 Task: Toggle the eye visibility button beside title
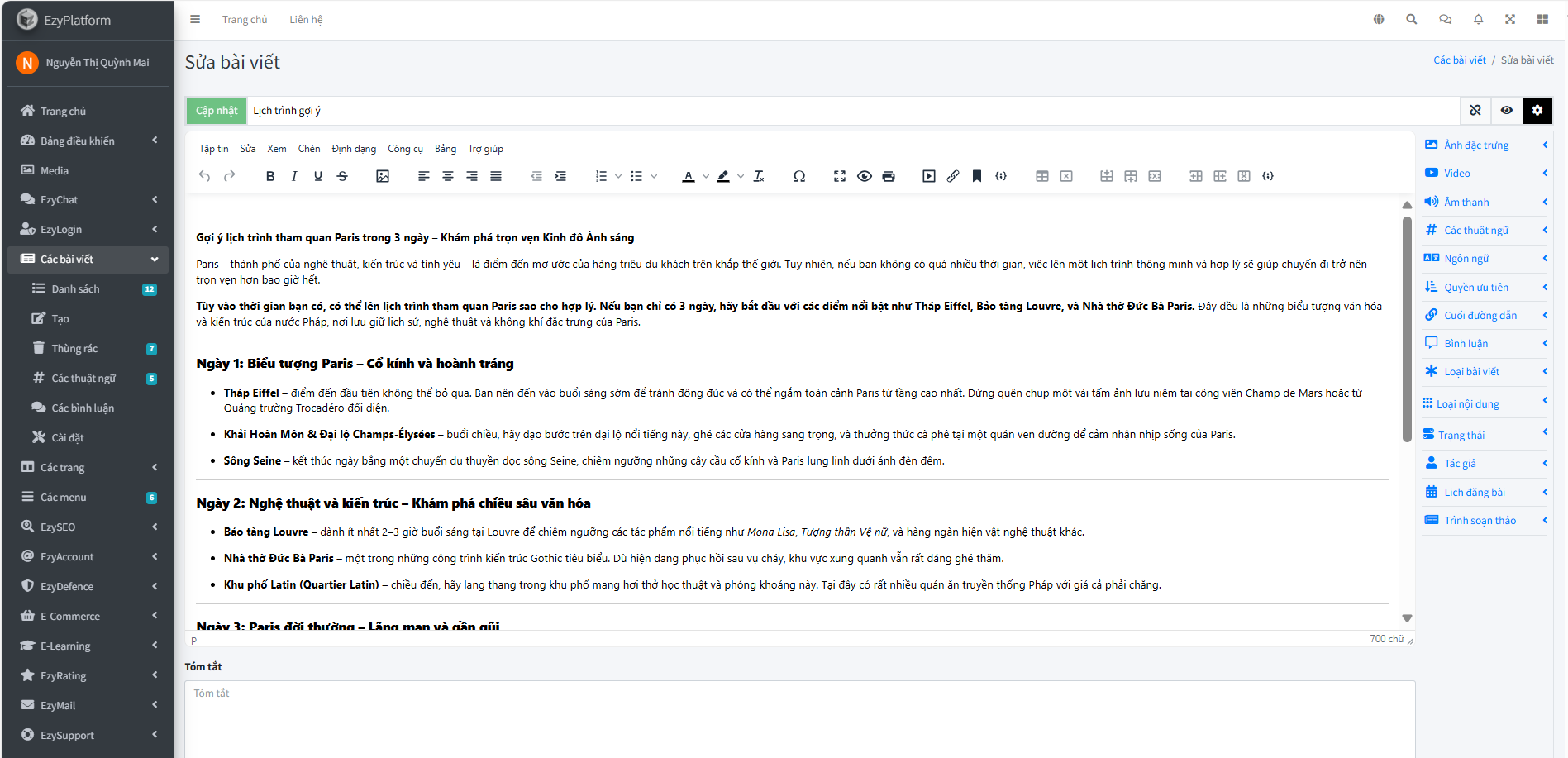tap(1507, 110)
